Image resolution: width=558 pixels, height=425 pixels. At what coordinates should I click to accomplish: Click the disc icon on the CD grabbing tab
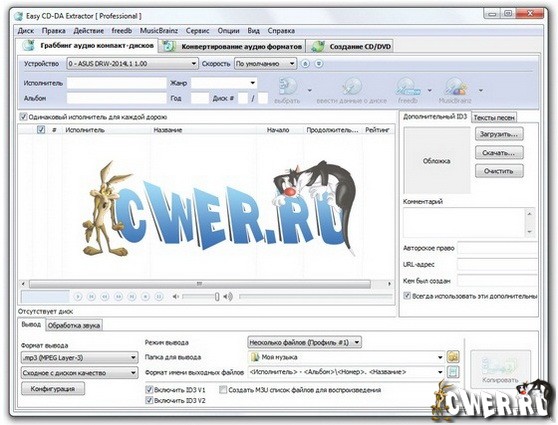(28, 46)
